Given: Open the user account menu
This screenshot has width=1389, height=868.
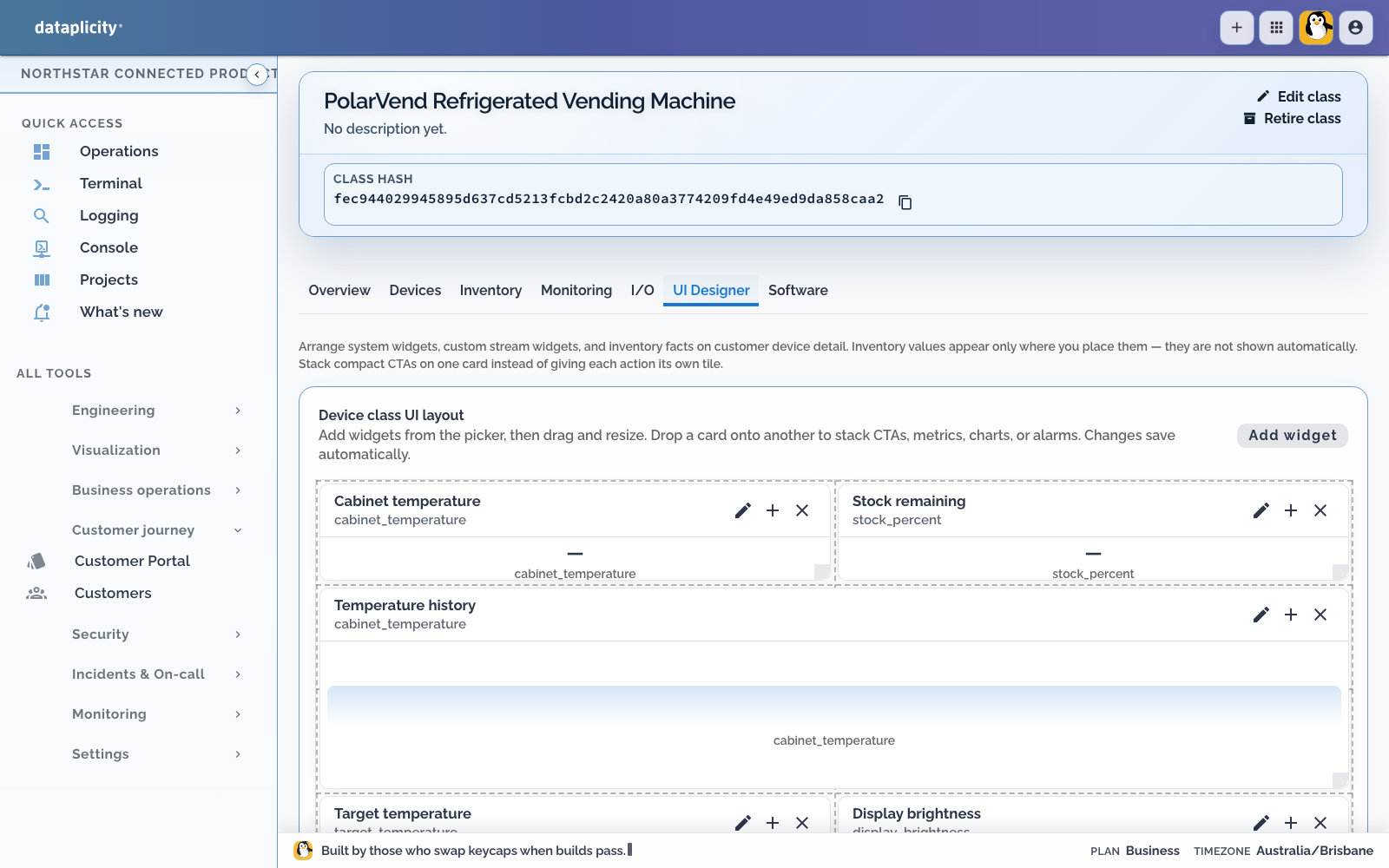Looking at the screenshot, I should pyautogui.click(x=1356, y=28).
